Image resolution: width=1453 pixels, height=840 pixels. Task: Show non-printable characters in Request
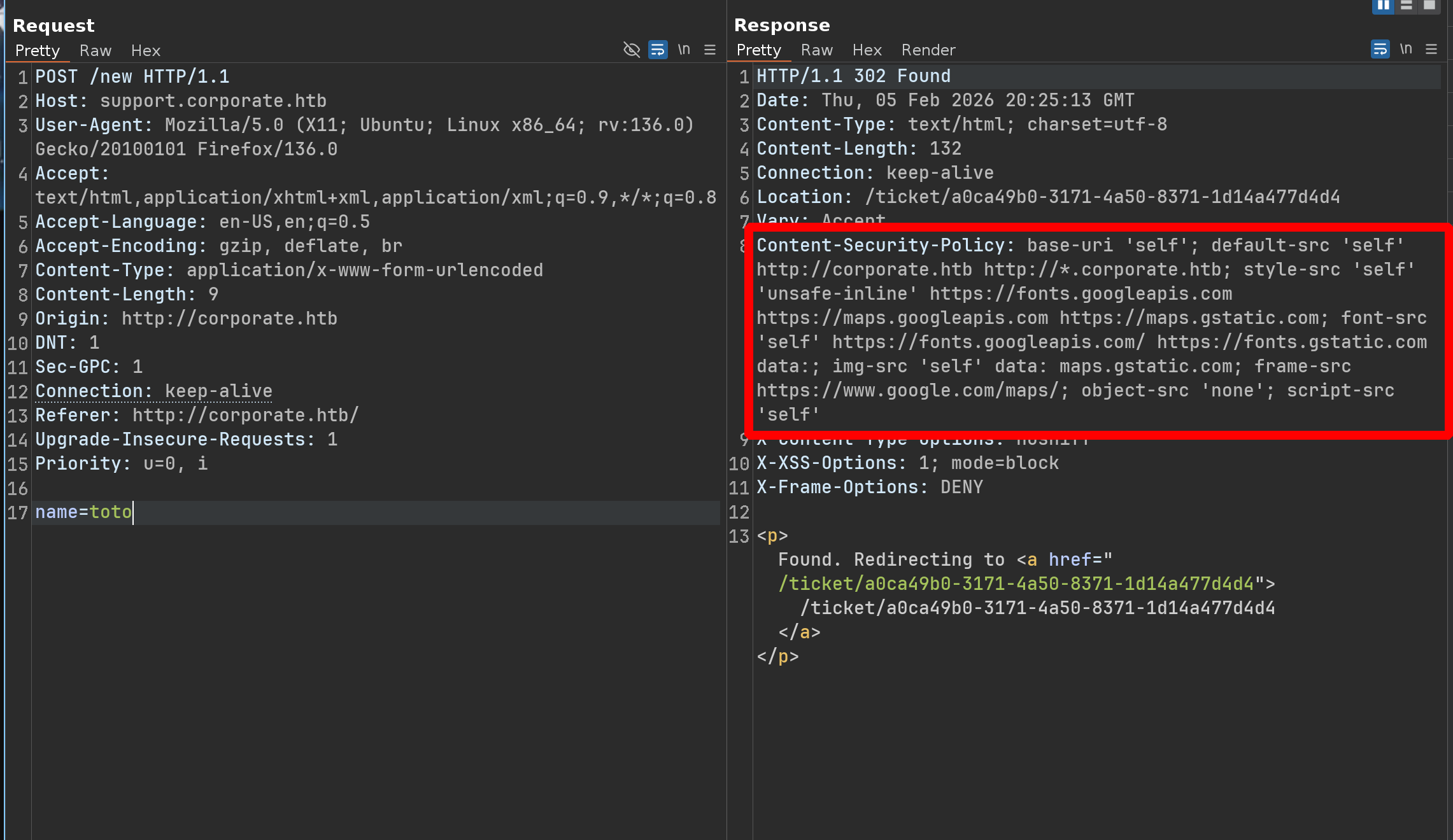point(684,50)
